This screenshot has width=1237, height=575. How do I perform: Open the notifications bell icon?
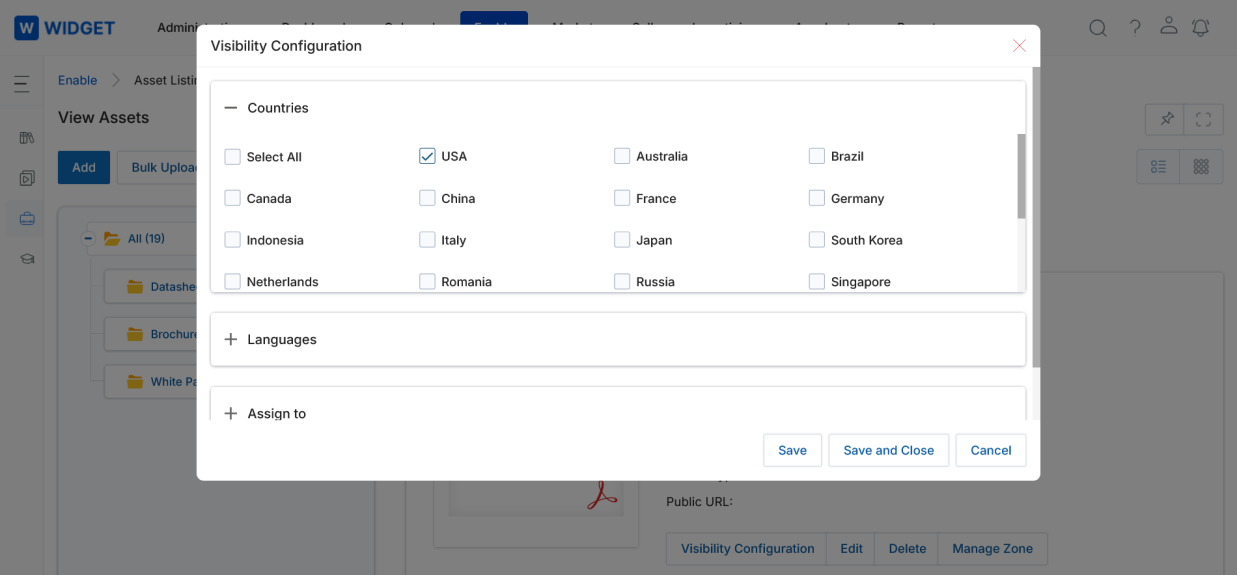coord(1201,28)
